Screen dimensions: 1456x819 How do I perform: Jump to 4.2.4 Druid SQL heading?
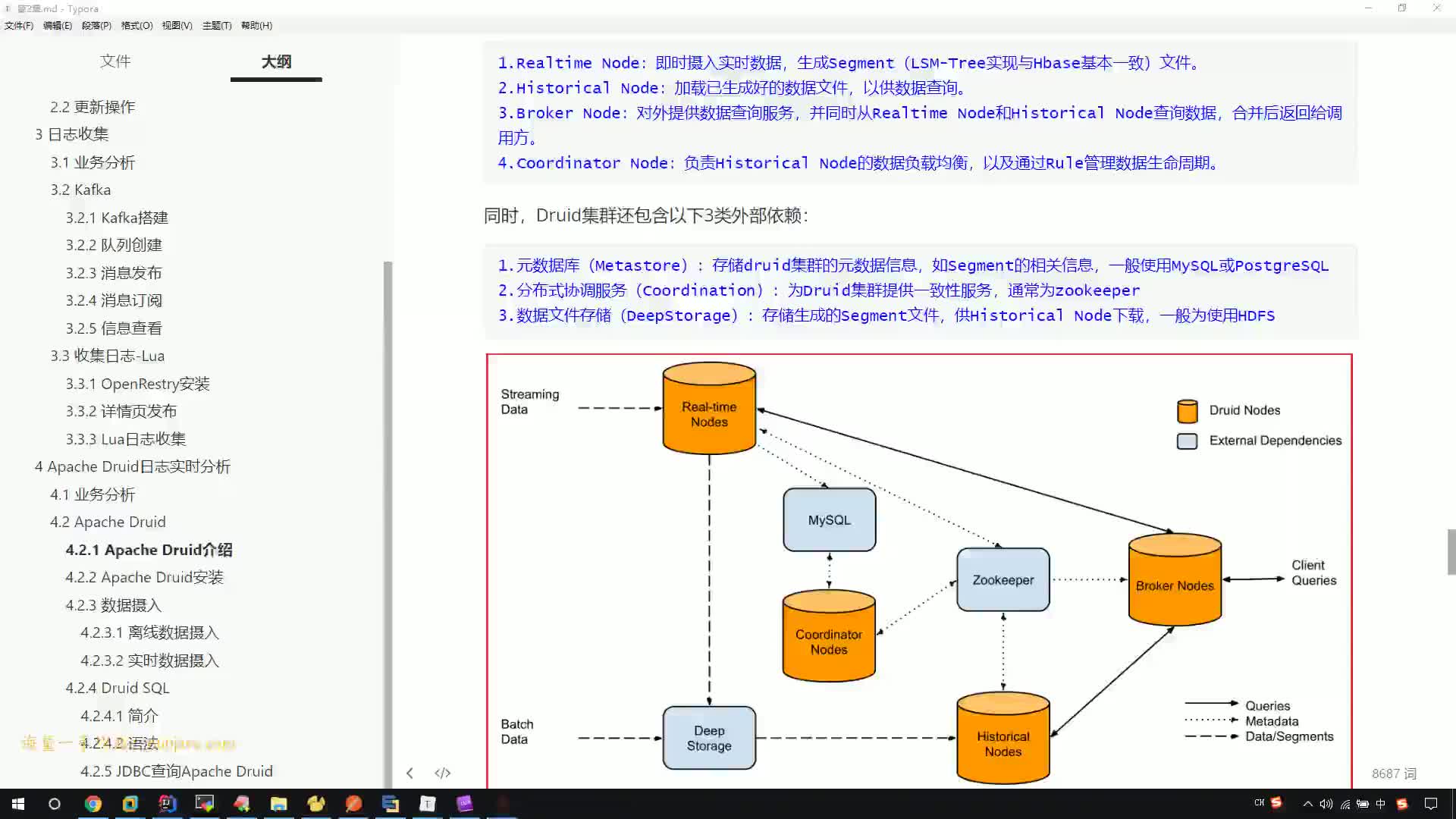coord(118,688)
